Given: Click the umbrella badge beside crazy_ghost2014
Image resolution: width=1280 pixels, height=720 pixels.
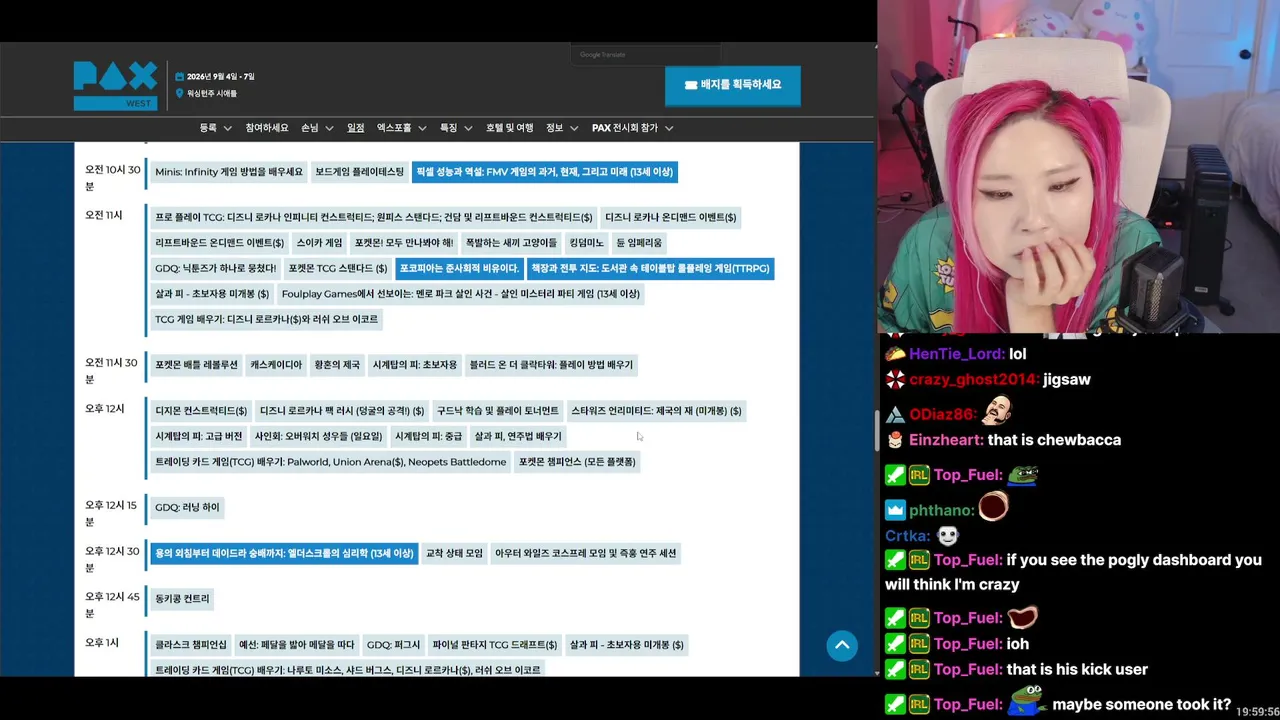Looking at the screenshot, I should click(895, 380).
